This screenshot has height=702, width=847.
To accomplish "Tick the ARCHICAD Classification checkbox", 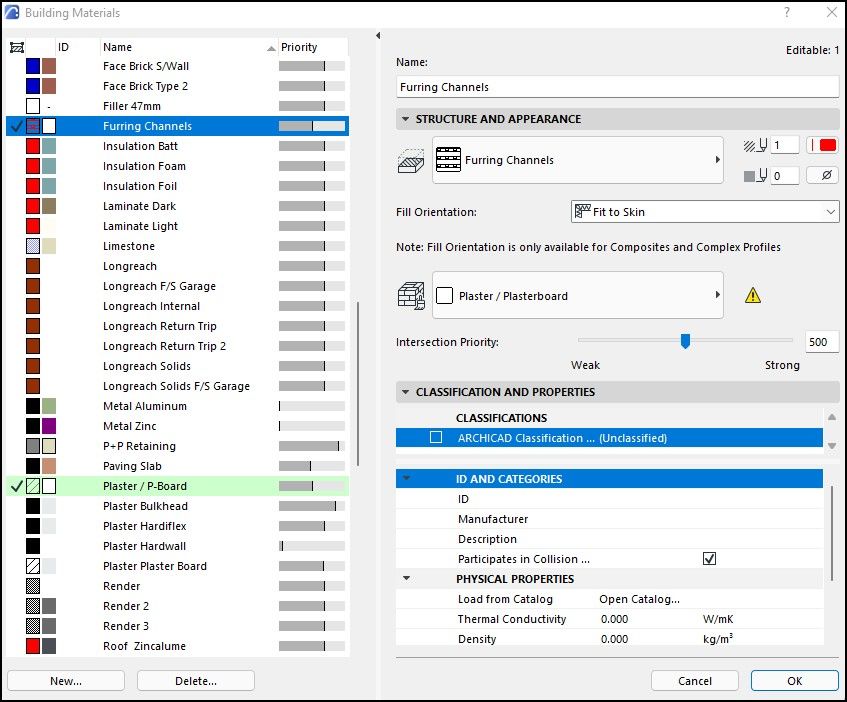I will (436, 437).
